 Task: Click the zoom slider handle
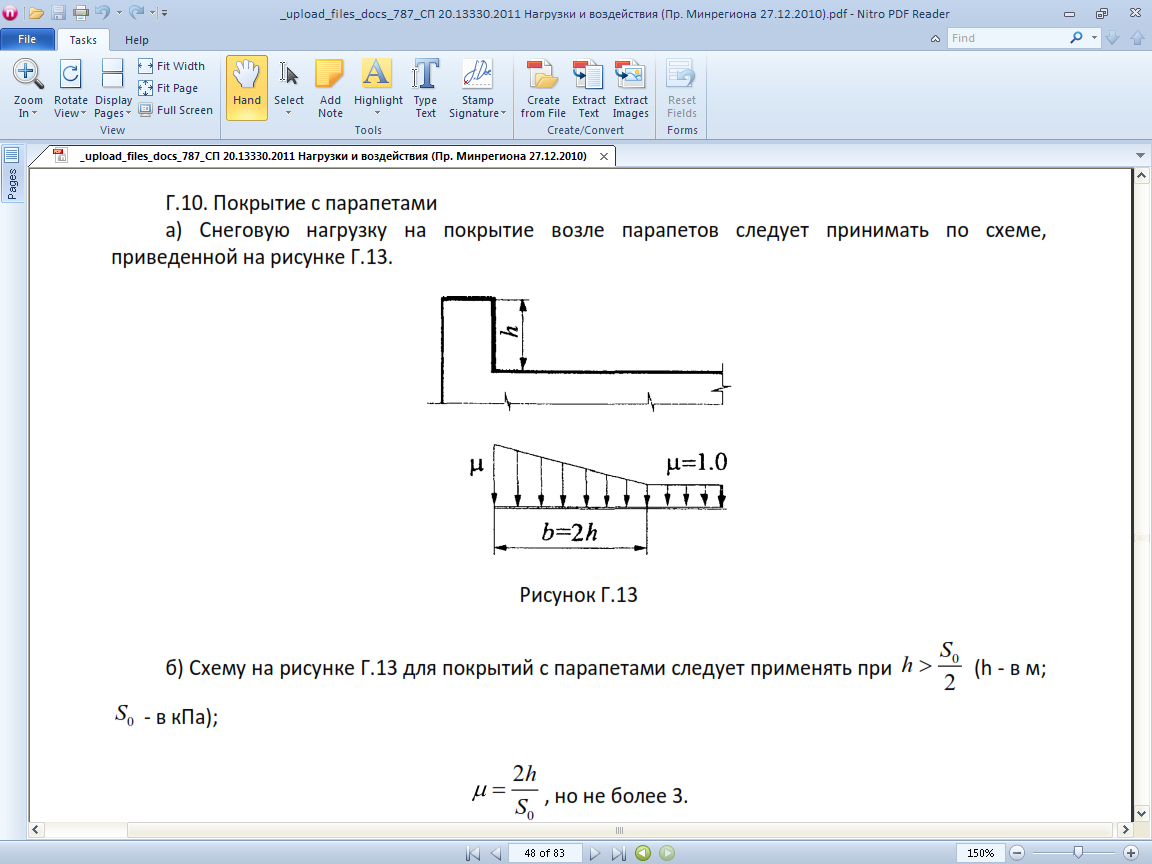pos(1078,852)
